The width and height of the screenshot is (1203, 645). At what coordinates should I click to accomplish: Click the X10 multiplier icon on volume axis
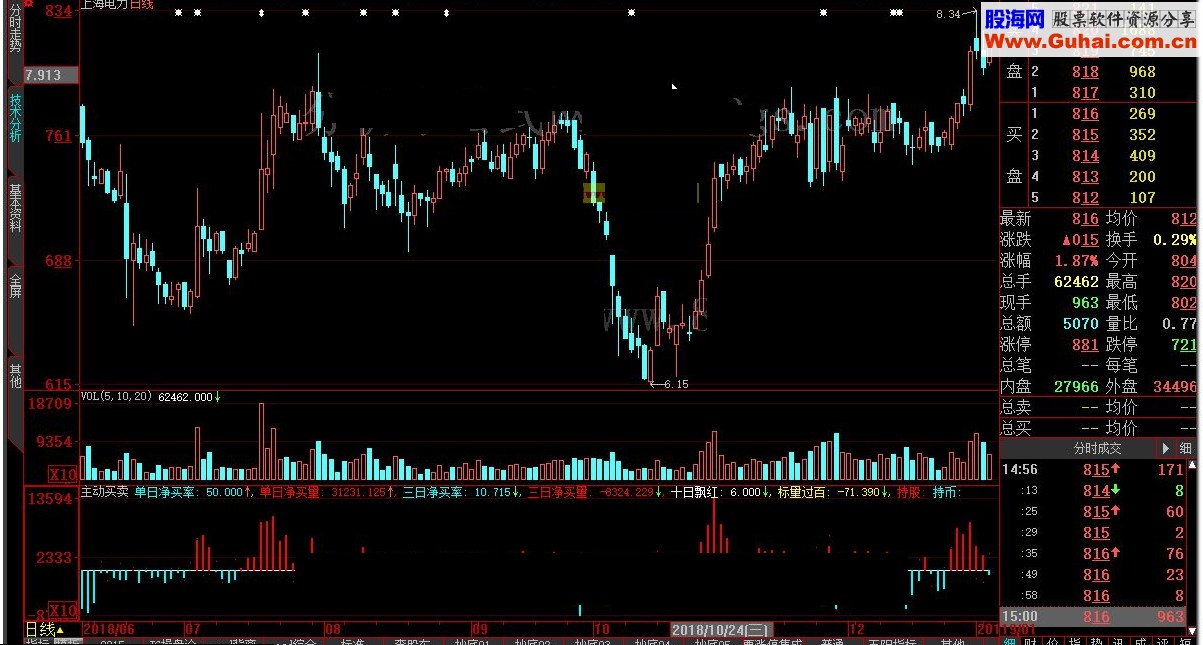click(64, 474)
